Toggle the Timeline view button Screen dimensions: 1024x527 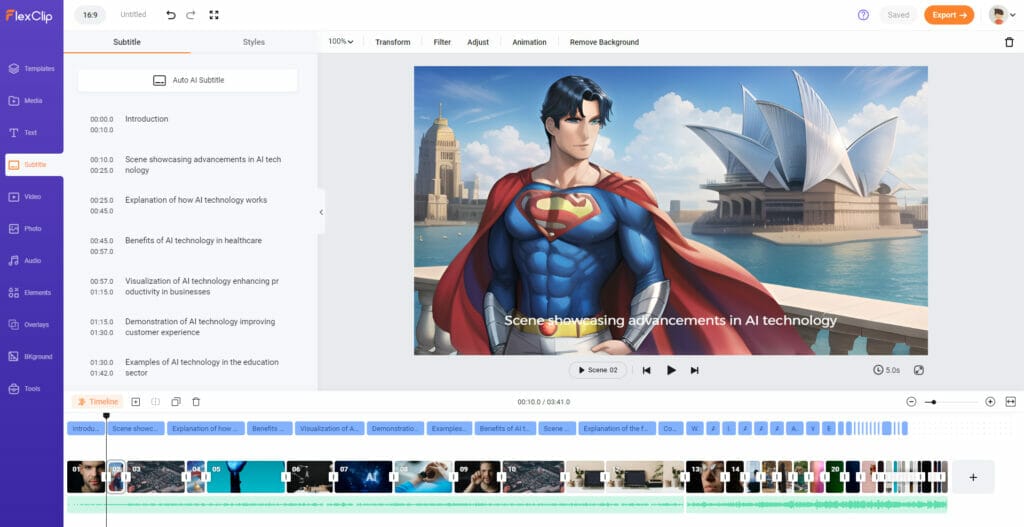point(97,402)
